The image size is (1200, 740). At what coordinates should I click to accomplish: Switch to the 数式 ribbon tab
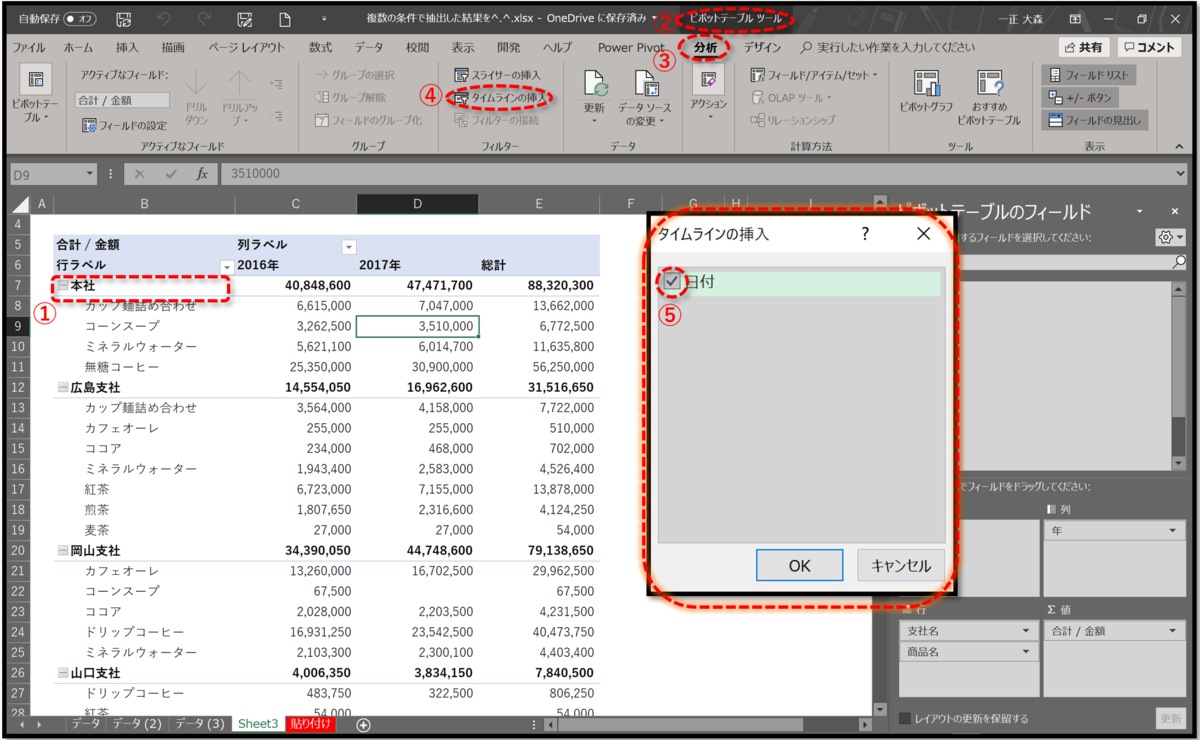[x=320, y=47]
